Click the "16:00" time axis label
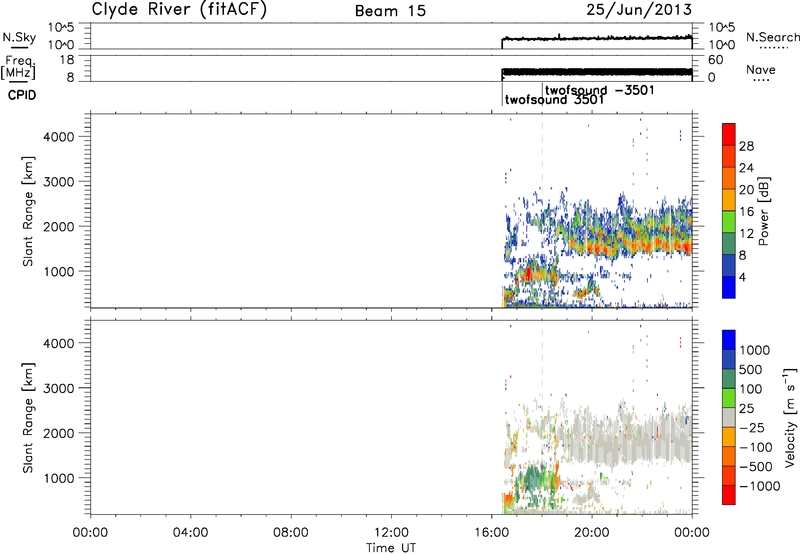Screen dimensions: 800x554 coord(491,533)
